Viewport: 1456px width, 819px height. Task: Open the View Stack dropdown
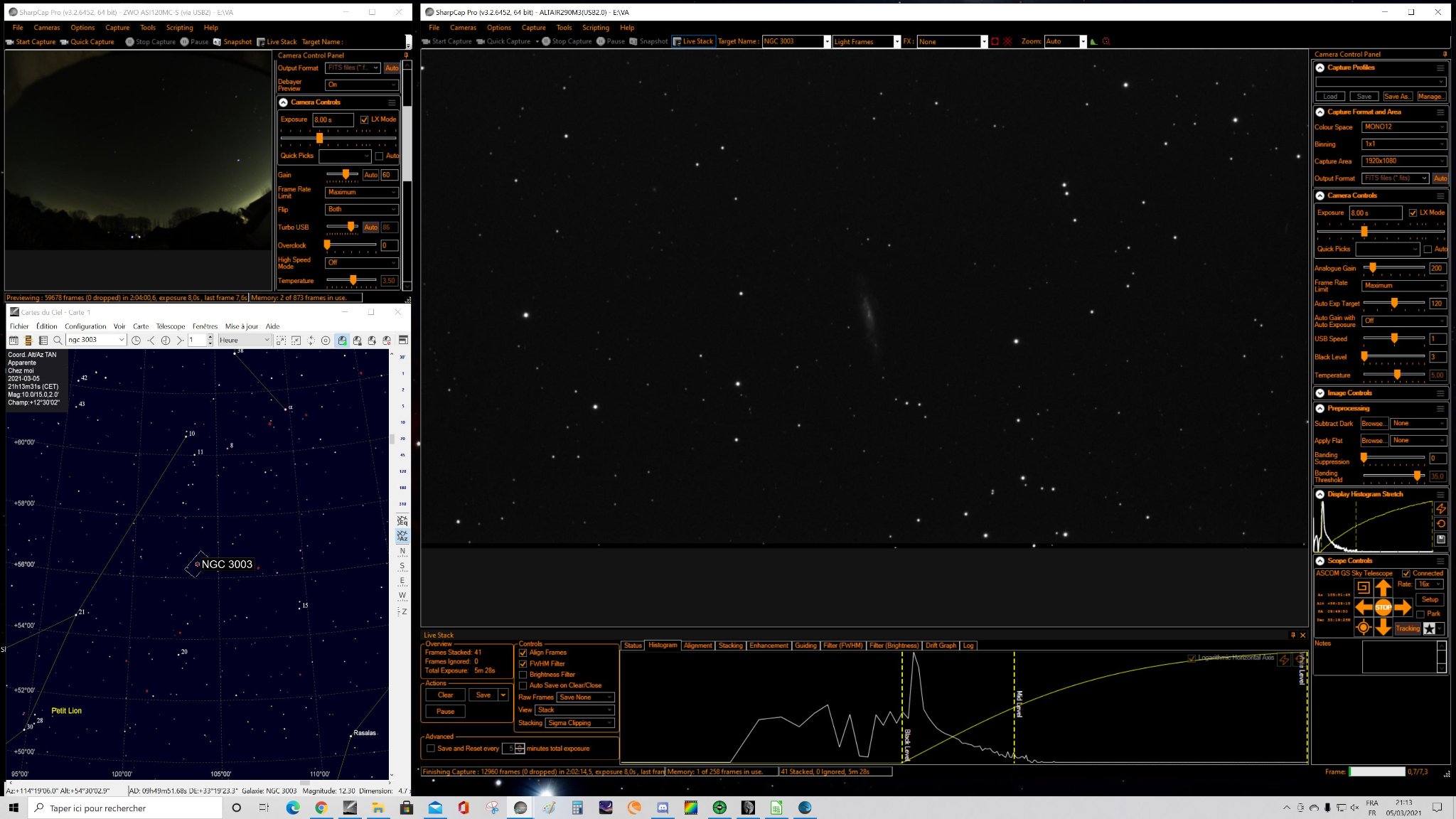pyautogui.click(x=575, y=710)
